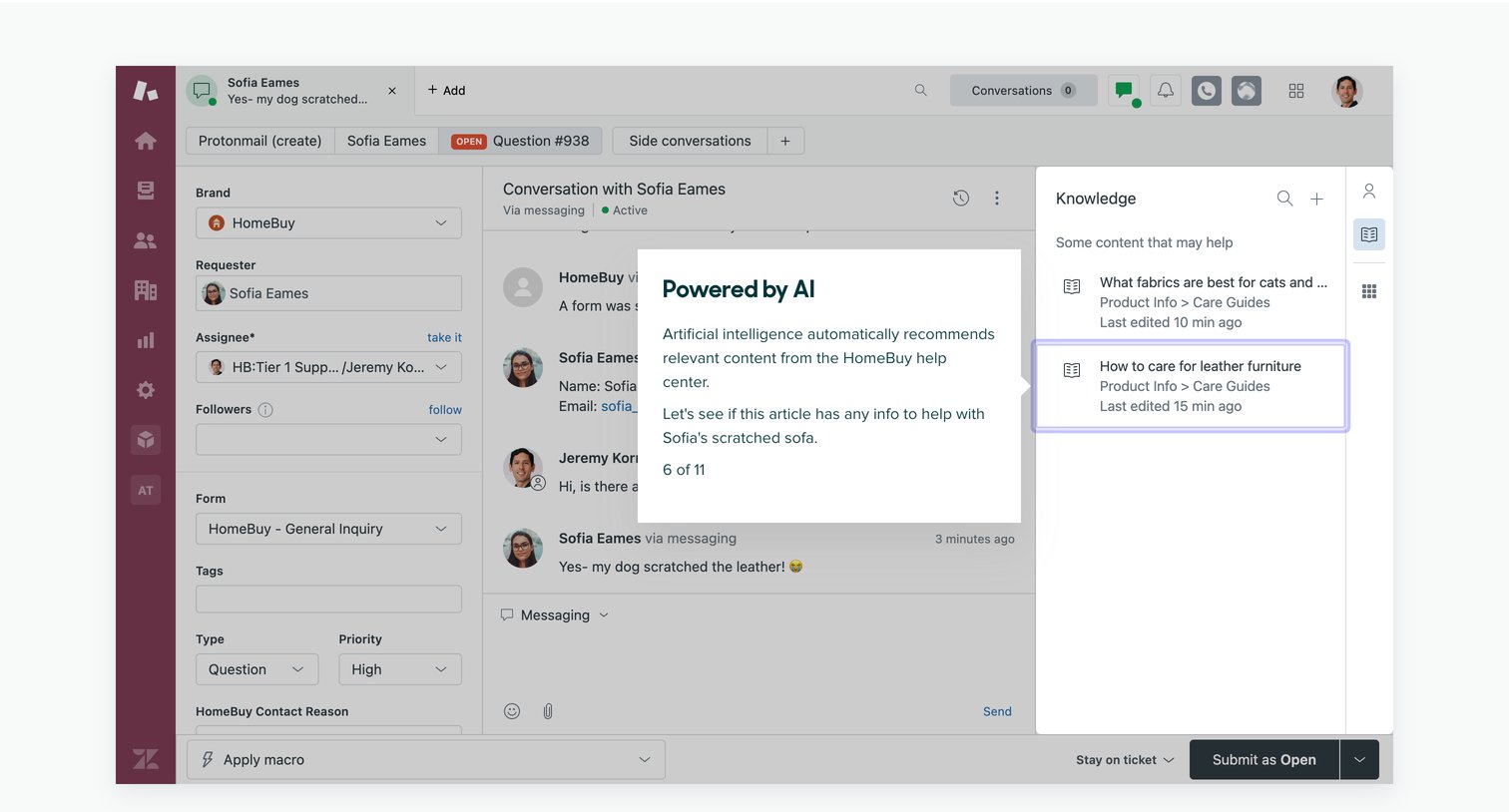Click the Followers info icon
This screenshot has height=812, width=1509.
(x=265, y=409)
